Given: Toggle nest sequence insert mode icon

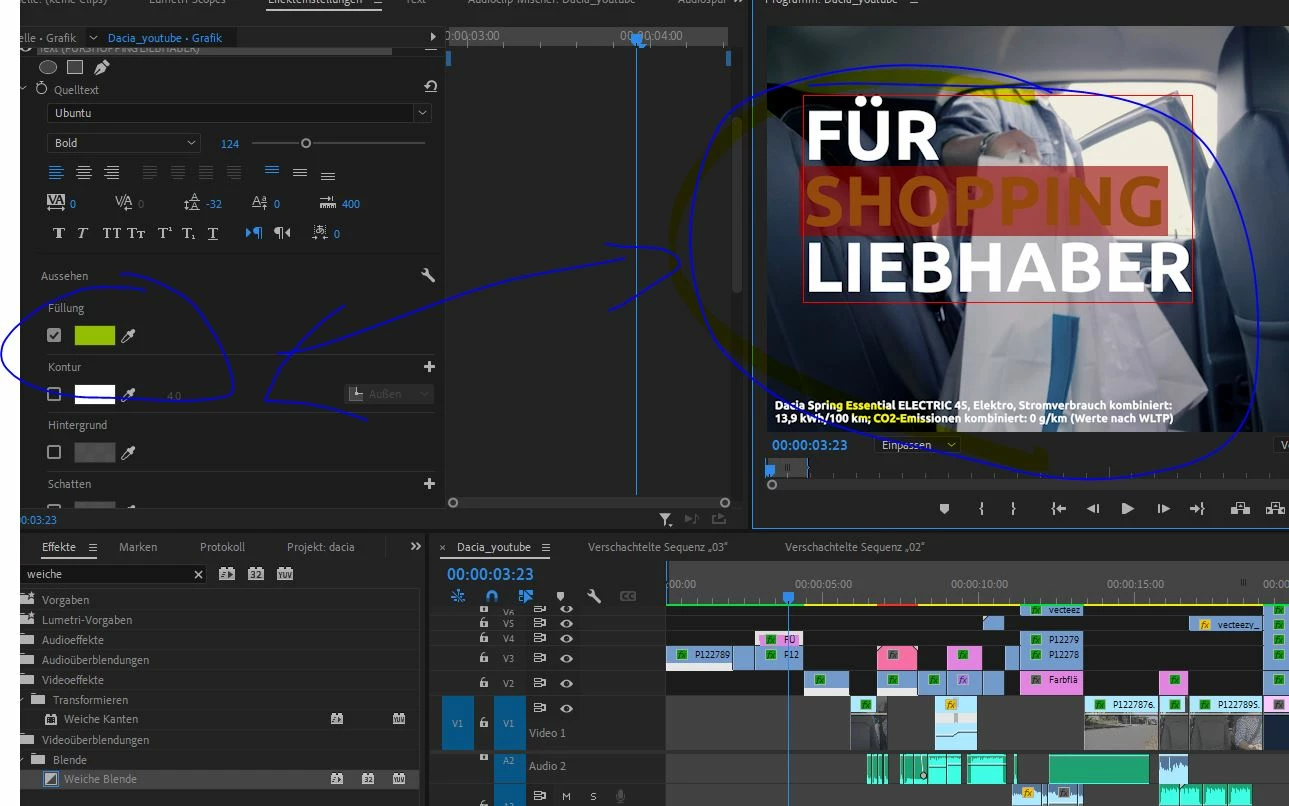Looking at the screenshot, I should coord(459,596).
